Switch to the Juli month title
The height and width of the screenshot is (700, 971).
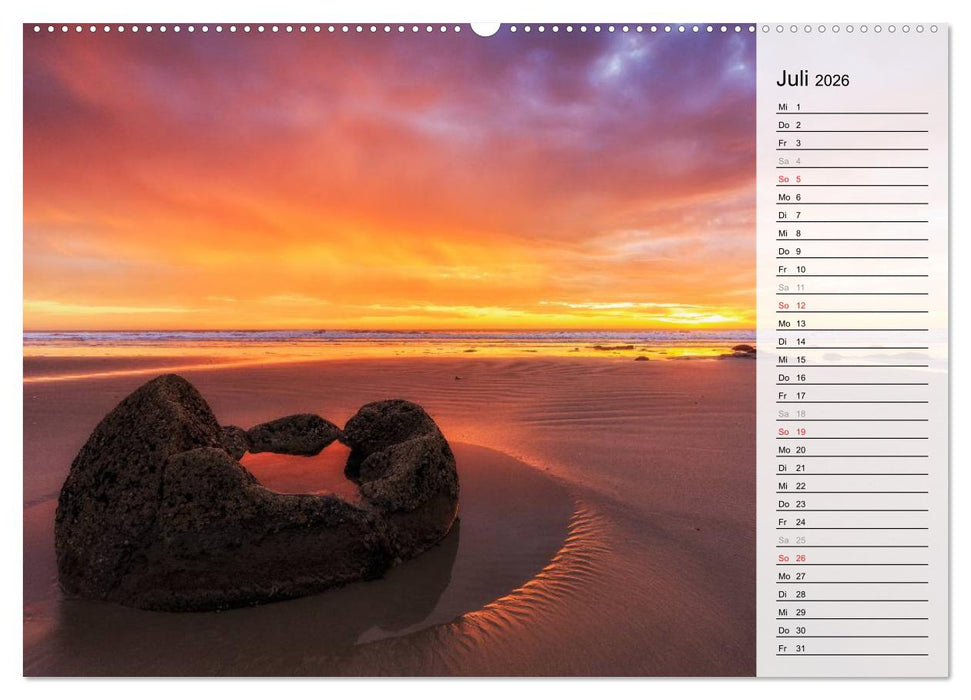point(789,80)
